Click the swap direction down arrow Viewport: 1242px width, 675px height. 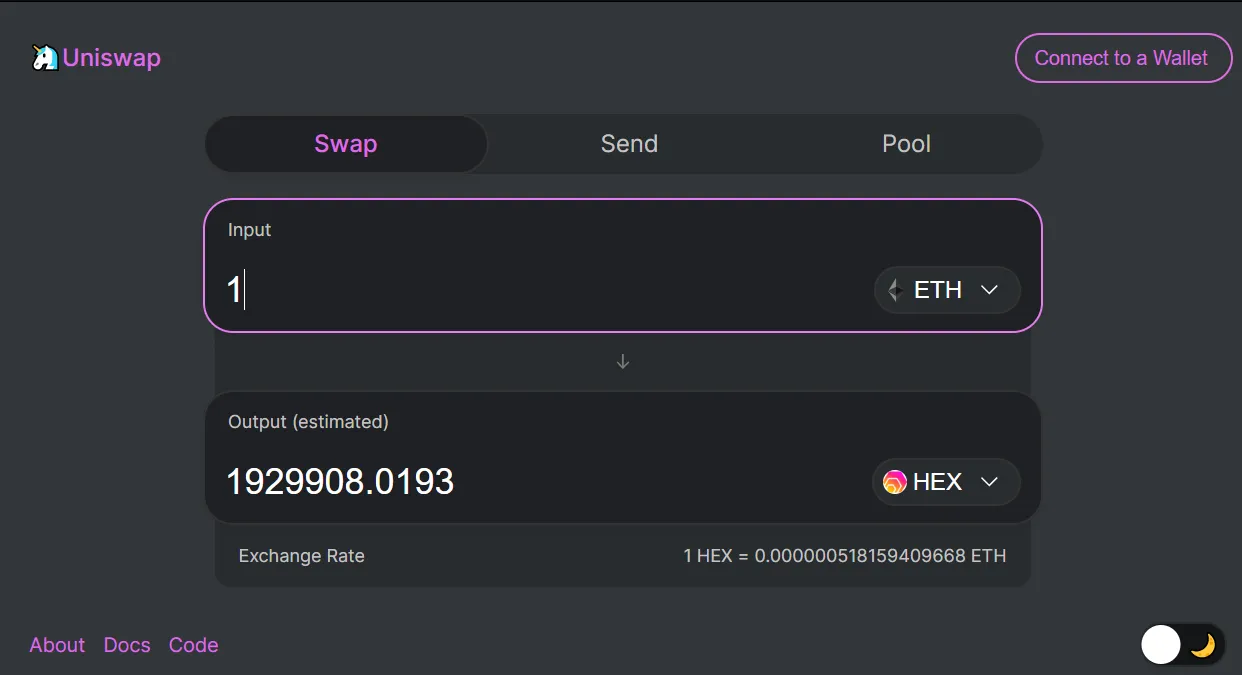[x=623, y=361]
